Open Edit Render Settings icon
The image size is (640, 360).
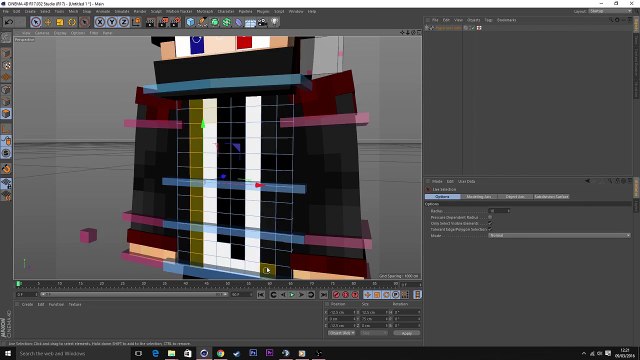[x=176, y=22]
